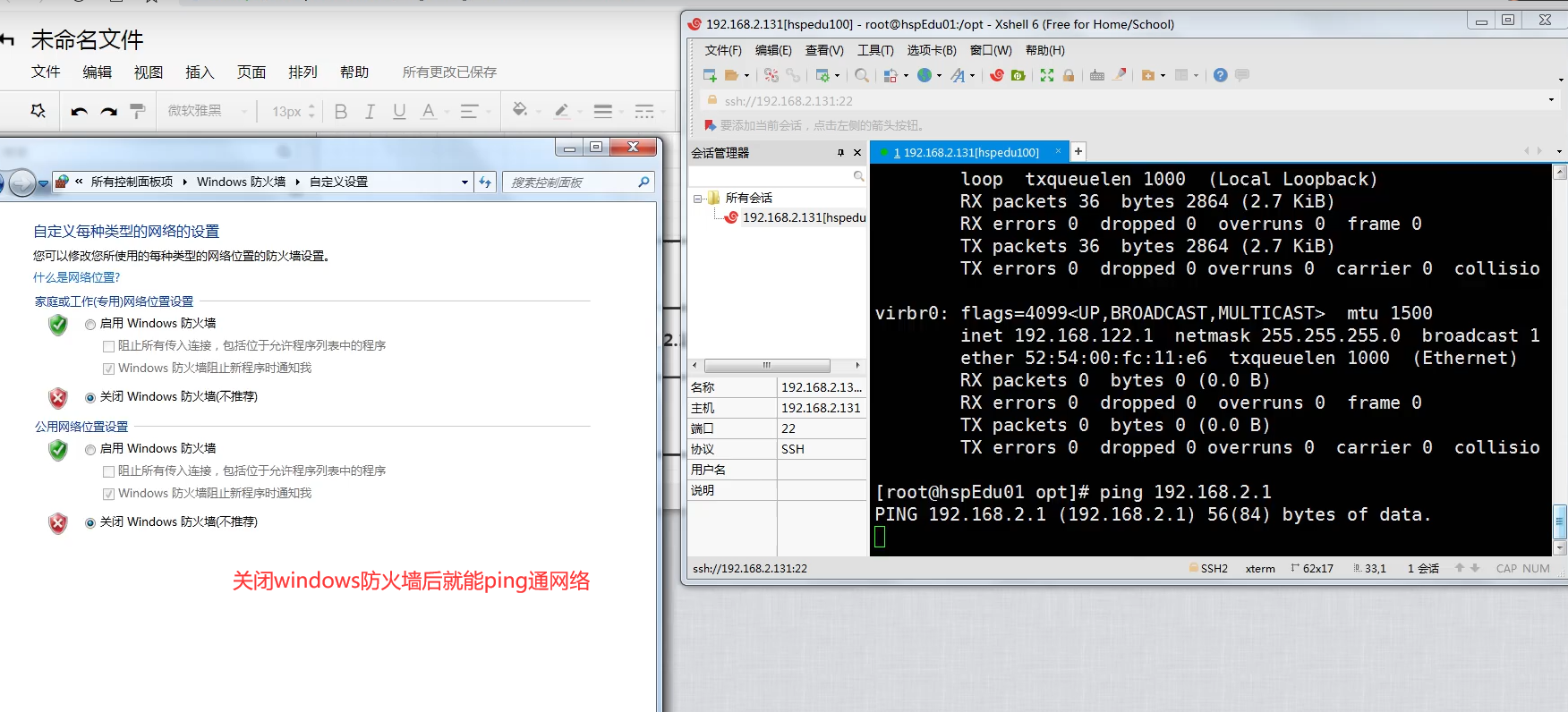Open the Xshell tab list dropdown arrow
Image resolution: width=1568 pixels, height=712 pixels.
coord(1559,152)
